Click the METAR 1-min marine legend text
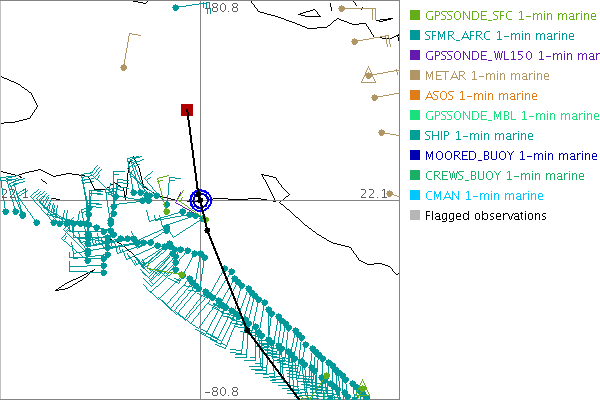600x400 pixels. (487, 76)
